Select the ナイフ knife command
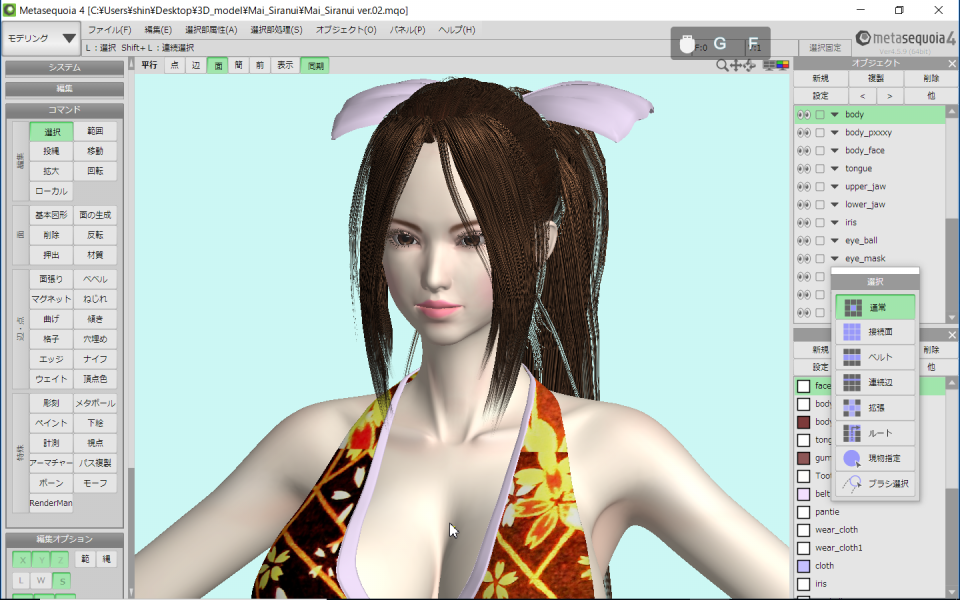The height and width of the screenshot is (600, 960). [x=96, y=359]
